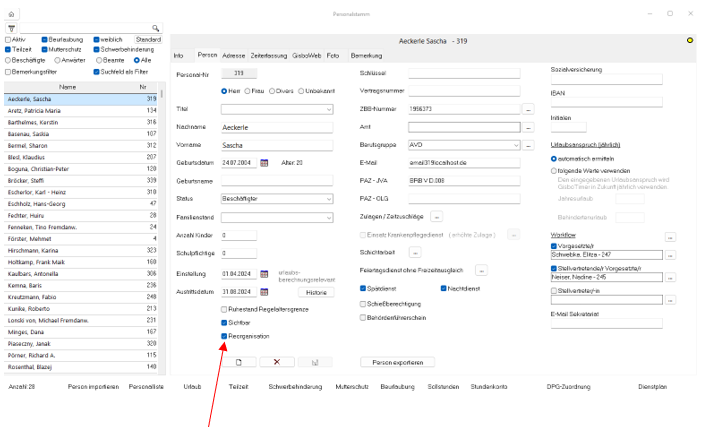Click the filter funnel icon above search
Screen dimensions: 722x429
pos(11,29)
